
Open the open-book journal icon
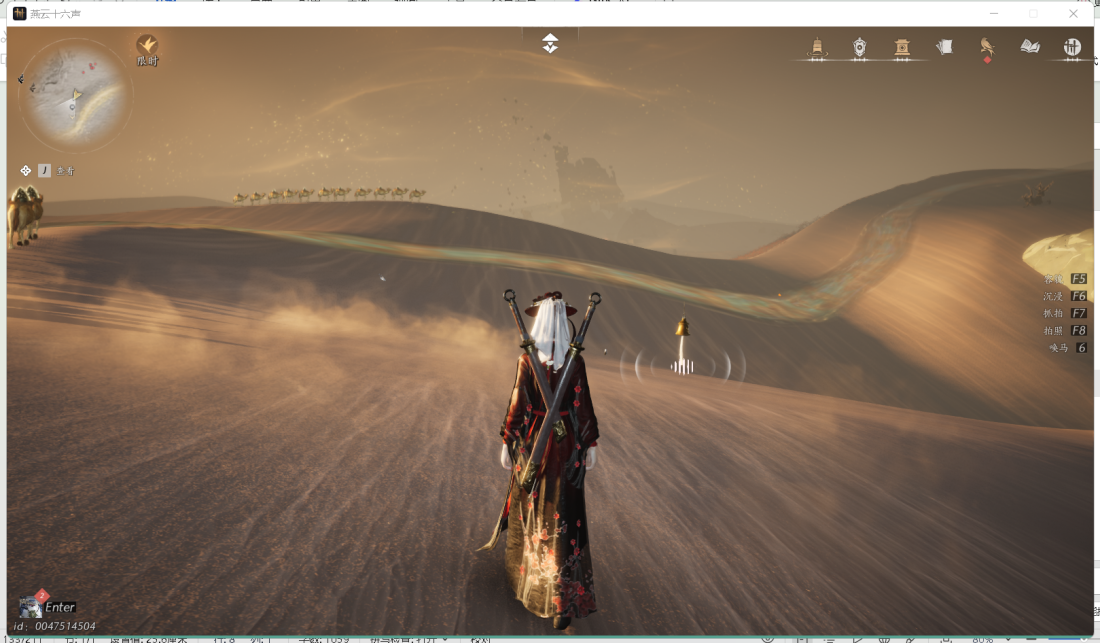pos(1030,47)
